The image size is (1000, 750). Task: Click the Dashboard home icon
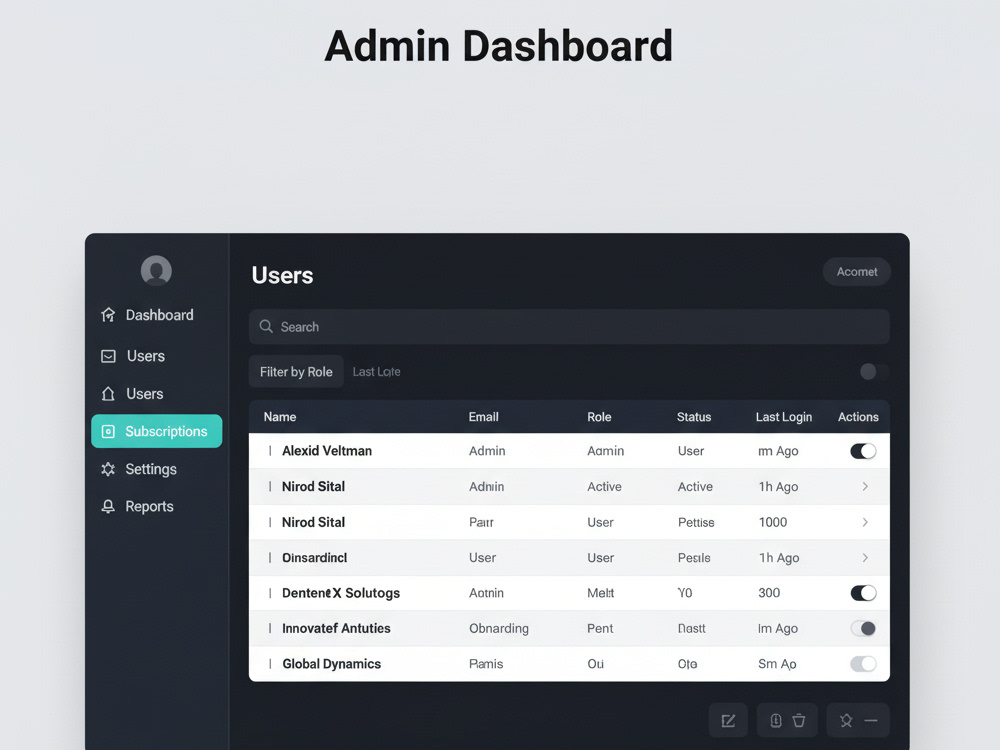[108, 315]
